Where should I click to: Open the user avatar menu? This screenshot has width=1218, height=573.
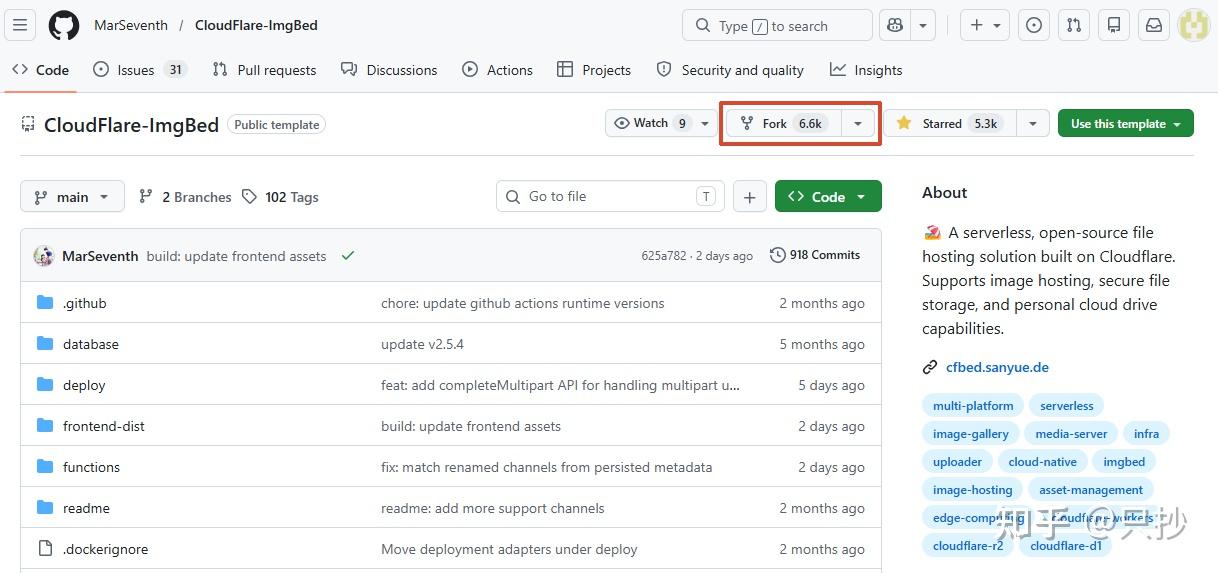coord(1194,25)
